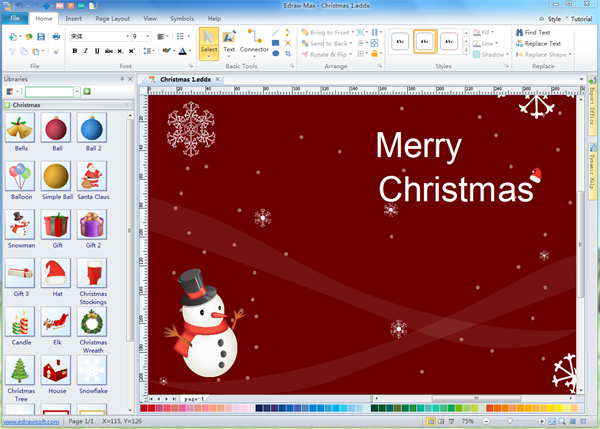Screen dimensions: 600x429
Task: Pick the Elk sleigh shape
Action: point(56,322)
